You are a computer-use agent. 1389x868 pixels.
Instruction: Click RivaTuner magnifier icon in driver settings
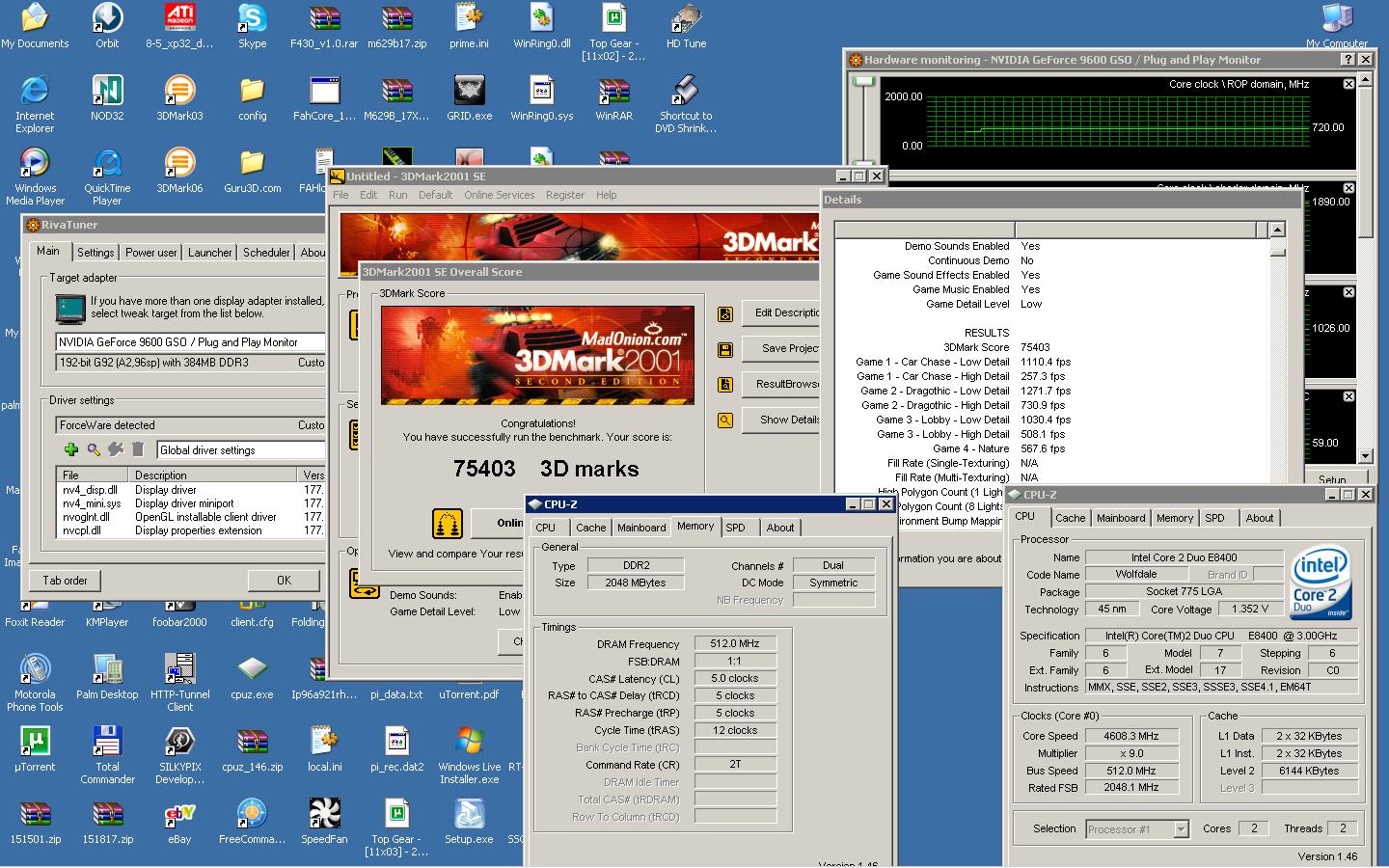(x=94, y=449)
